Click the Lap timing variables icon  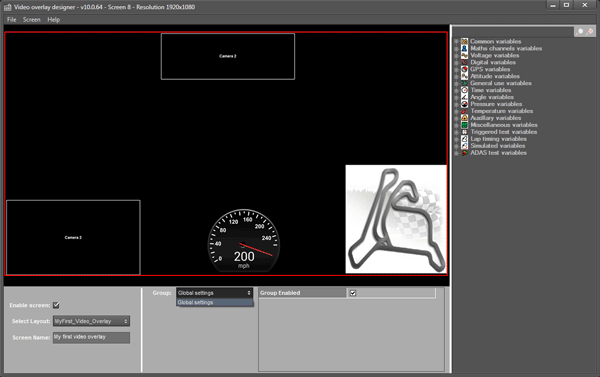pyautogui.click(x=464, y=139)
